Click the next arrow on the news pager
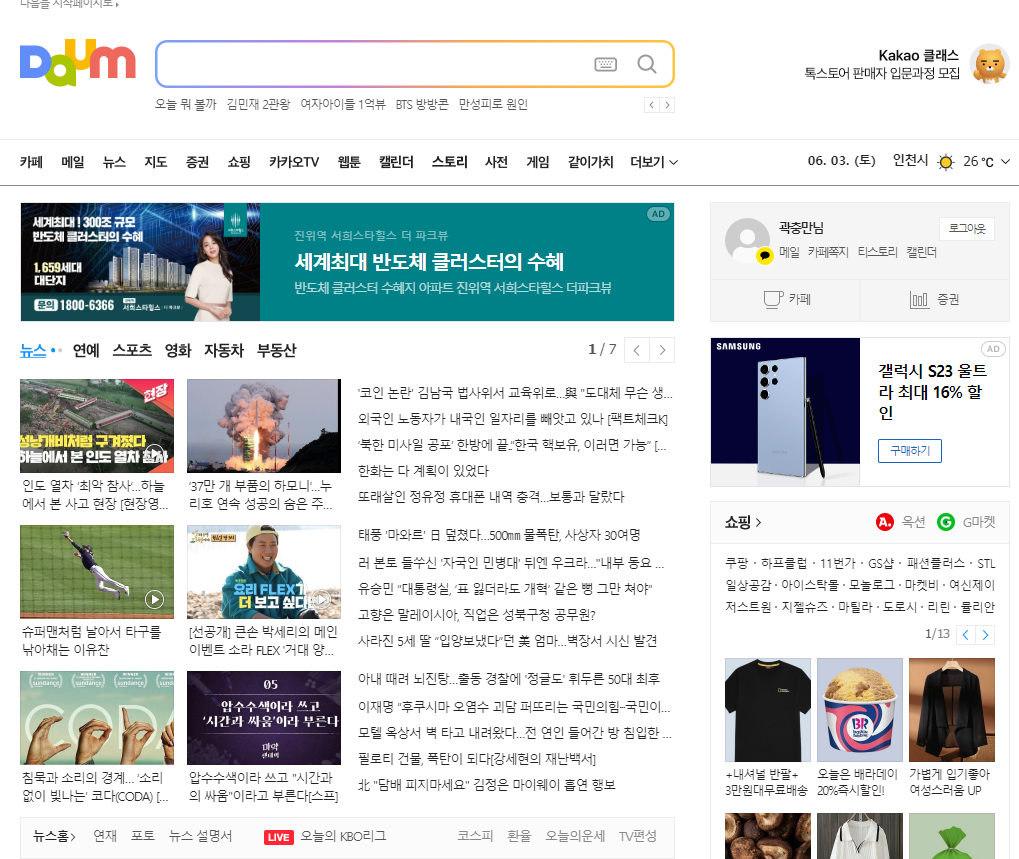 pyautogui.click(x=662, y=350)
